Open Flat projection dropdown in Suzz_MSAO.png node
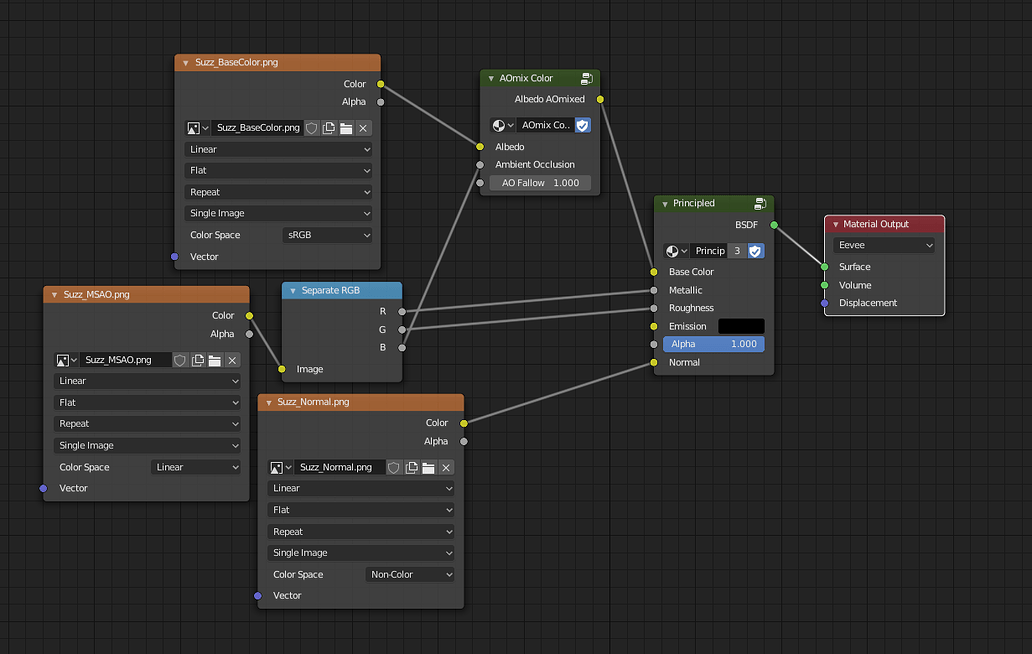1032x654 pixels. pyautogui.click(x=147, y=403)
